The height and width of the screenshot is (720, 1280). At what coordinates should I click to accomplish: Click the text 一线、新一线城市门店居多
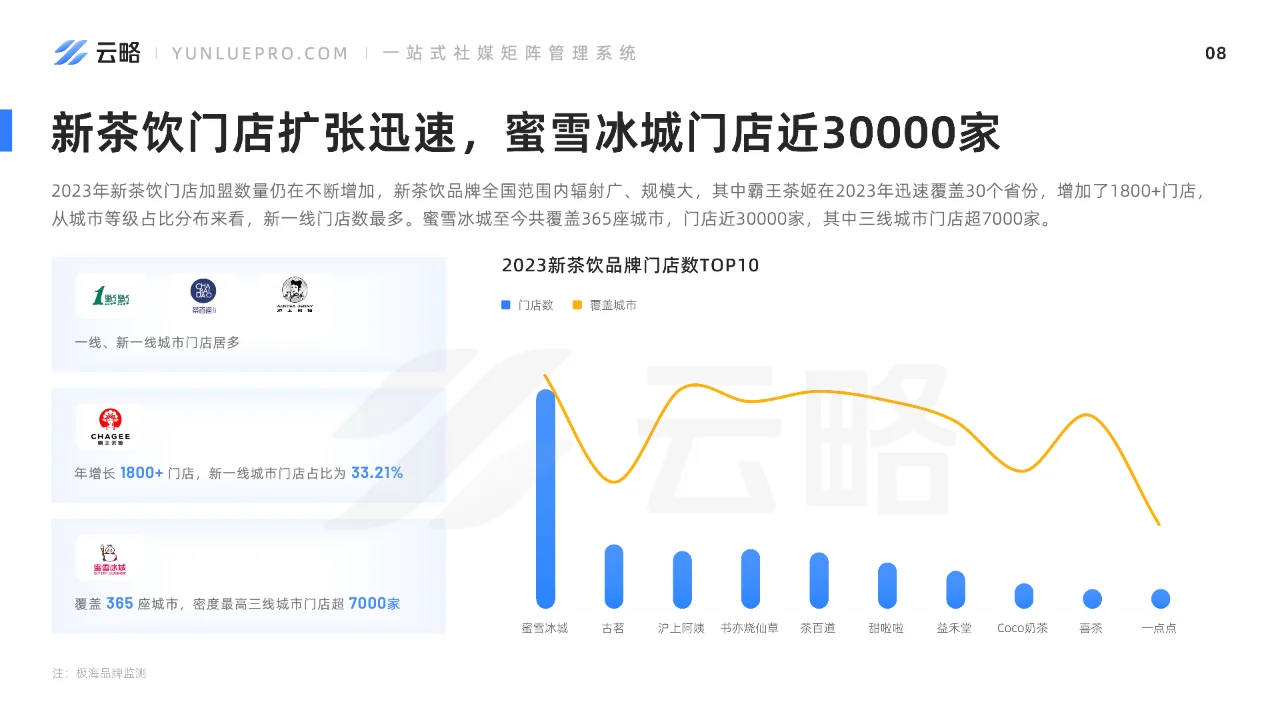pyautogui.click(x=157, y=342)
